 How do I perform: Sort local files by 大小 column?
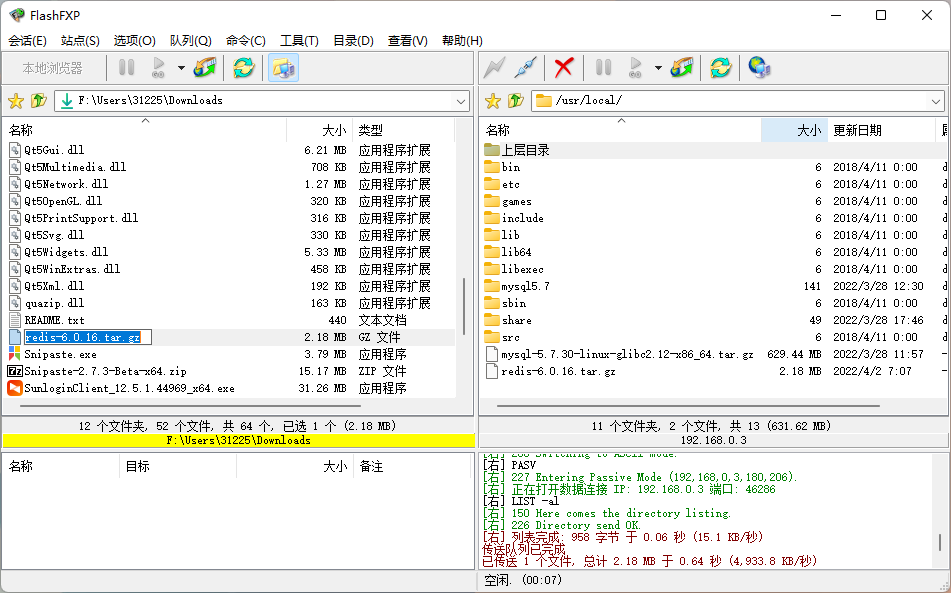coord(319,130)
